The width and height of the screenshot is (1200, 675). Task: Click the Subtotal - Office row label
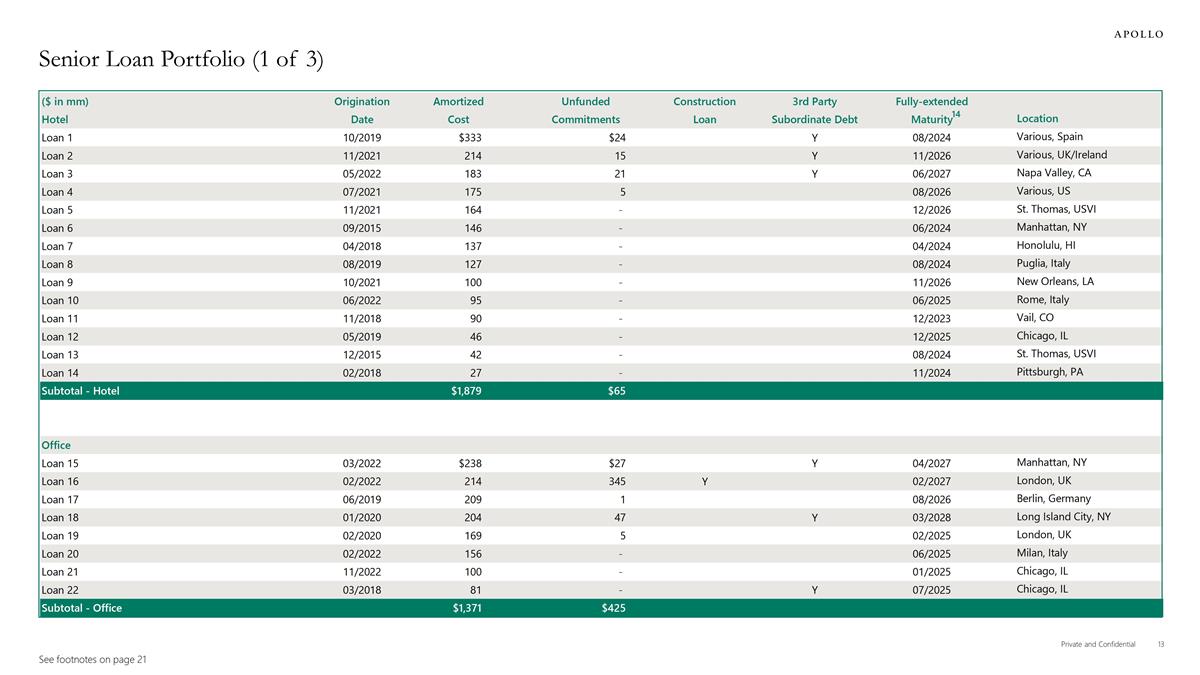pyautogui.click(x=81, y=608)
